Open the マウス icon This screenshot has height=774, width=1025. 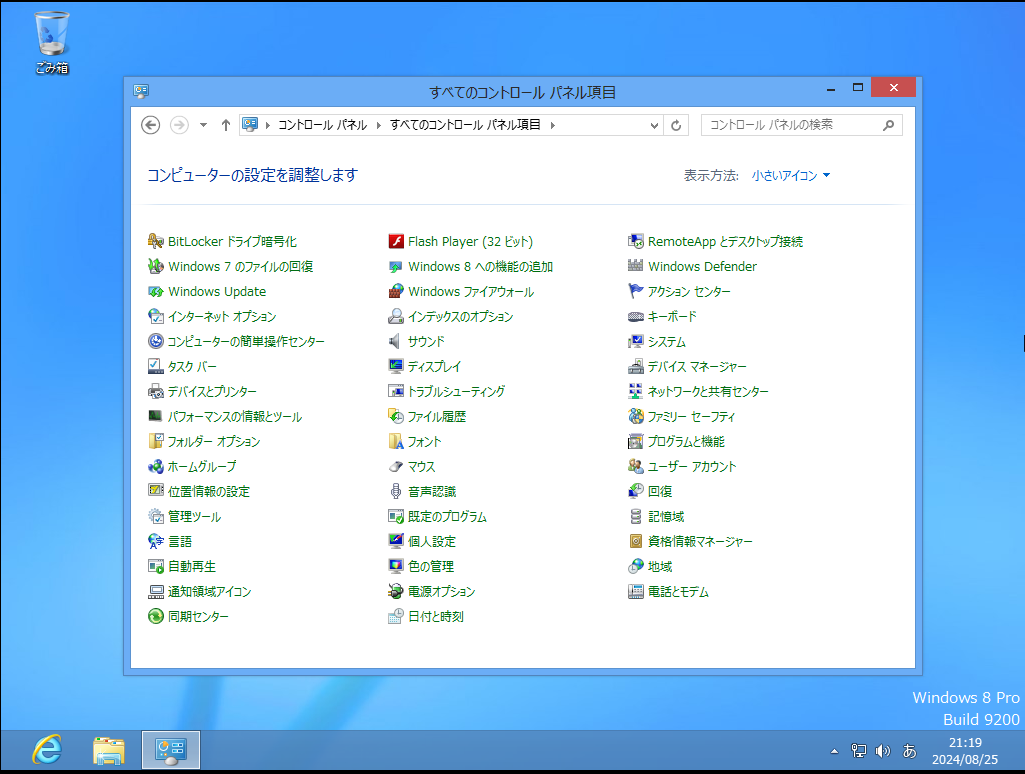tap(395, 466)
